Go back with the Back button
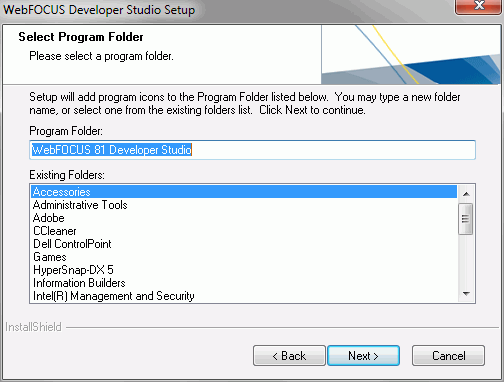The width and height of the screenshot is (504, 382). point(289,356)
